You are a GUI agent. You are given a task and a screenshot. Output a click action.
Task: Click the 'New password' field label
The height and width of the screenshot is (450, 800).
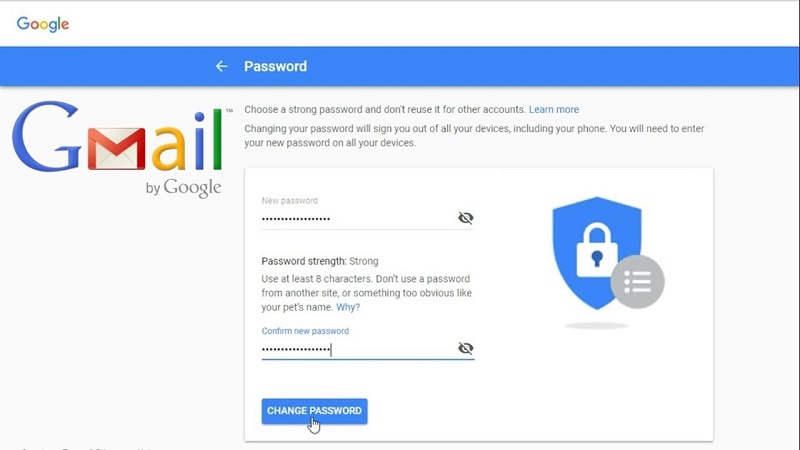pos(290,201)
